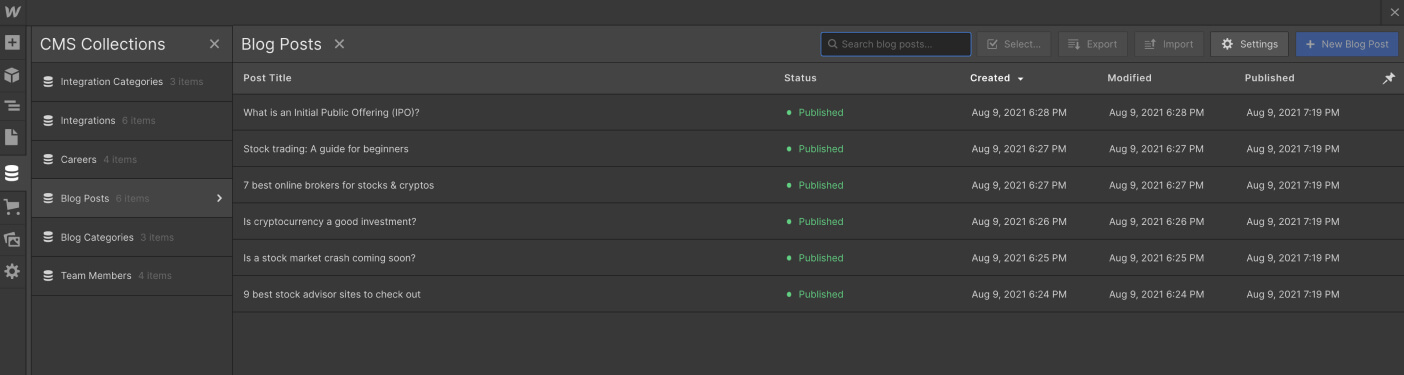The width and height of the screenshot is (1404, 375).
Task: Open '7 best online brokers' post
Action: (338, 185)
